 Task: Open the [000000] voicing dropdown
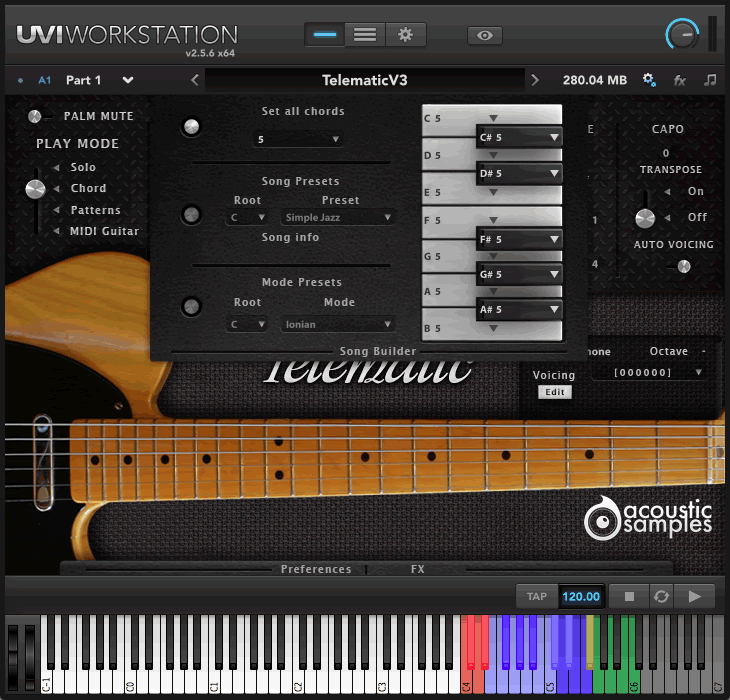[x=648, y=372]
